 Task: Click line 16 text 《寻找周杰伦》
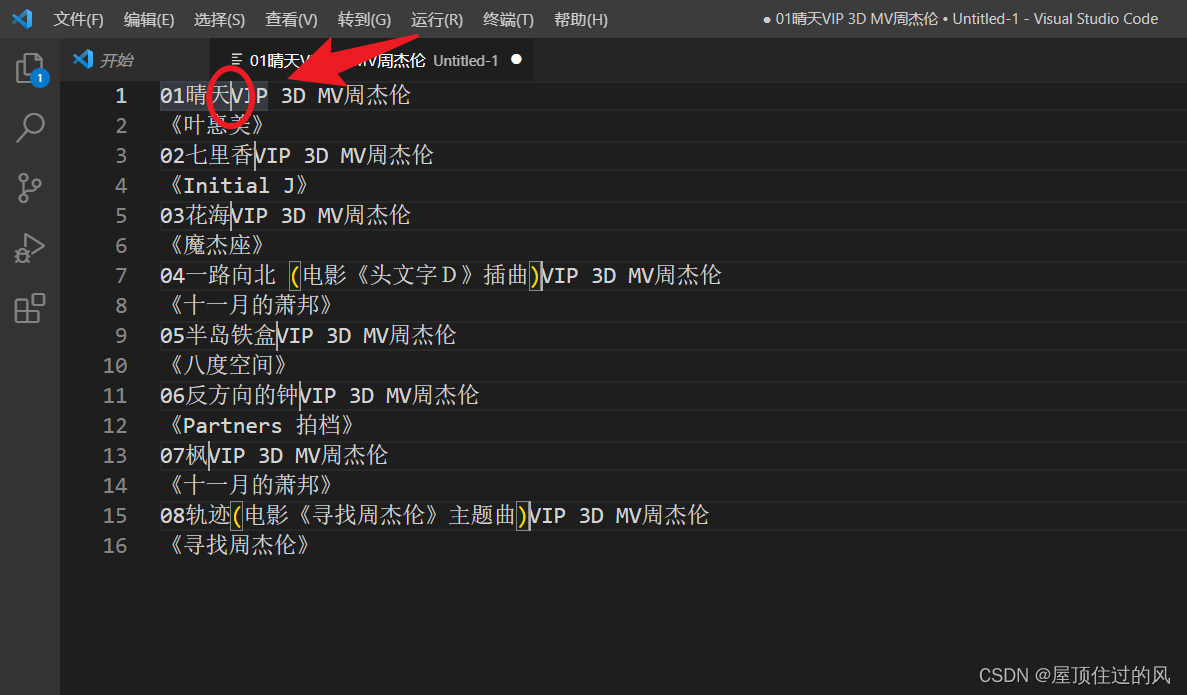(238, 545)
